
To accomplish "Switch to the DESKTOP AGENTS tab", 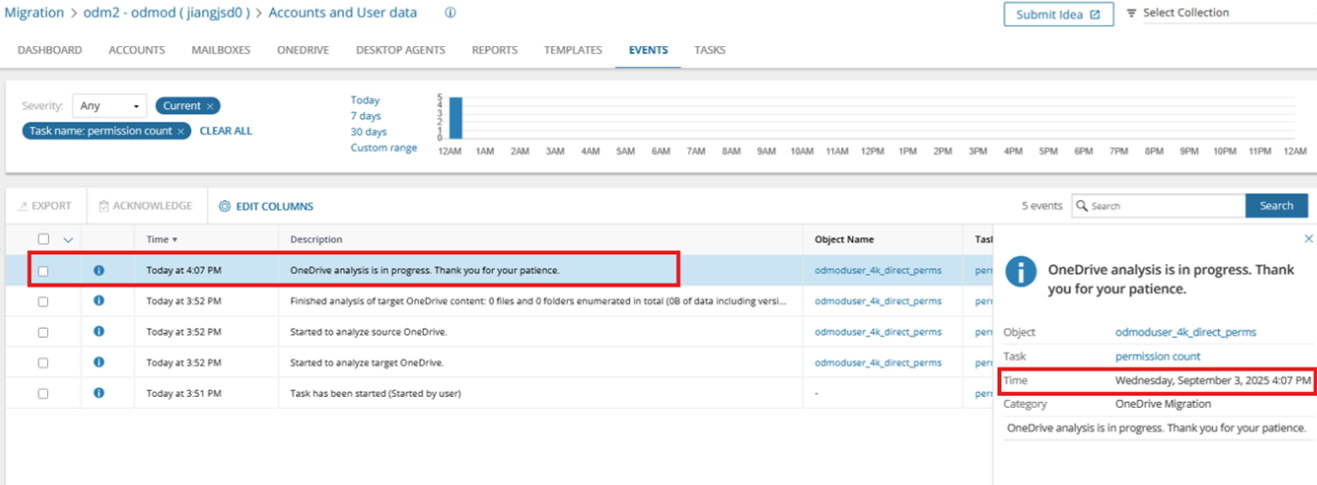I will [401, 50].
